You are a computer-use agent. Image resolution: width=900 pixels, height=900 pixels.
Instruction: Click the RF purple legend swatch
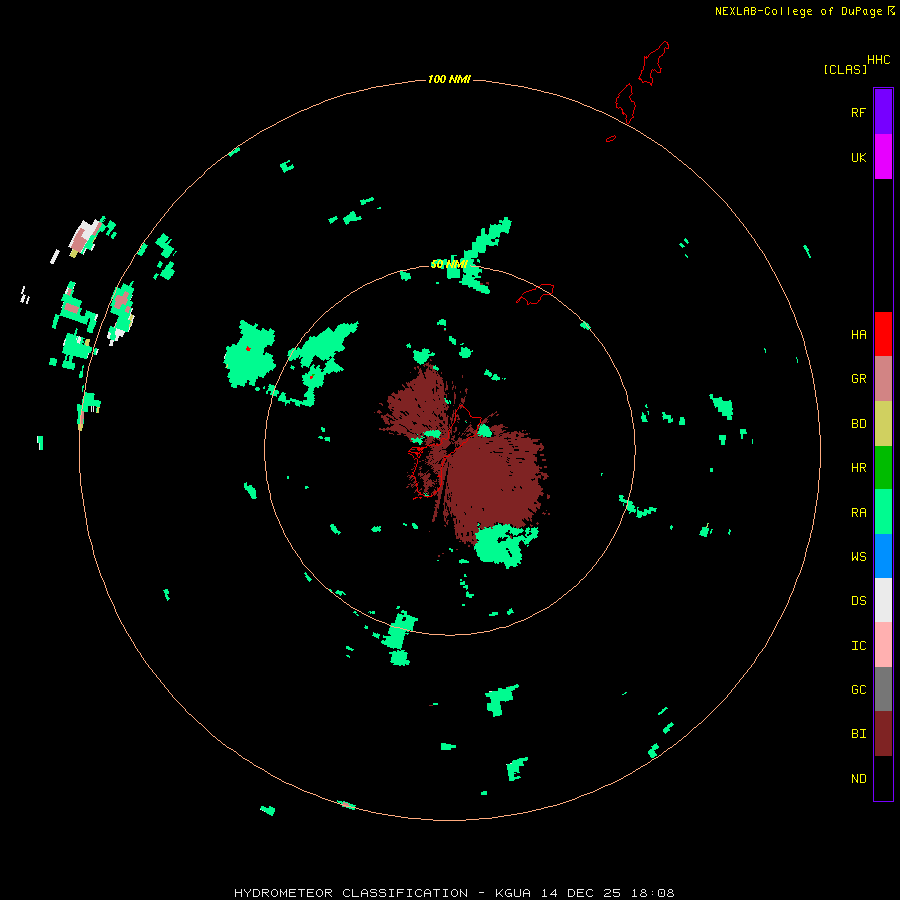point(883,112)
